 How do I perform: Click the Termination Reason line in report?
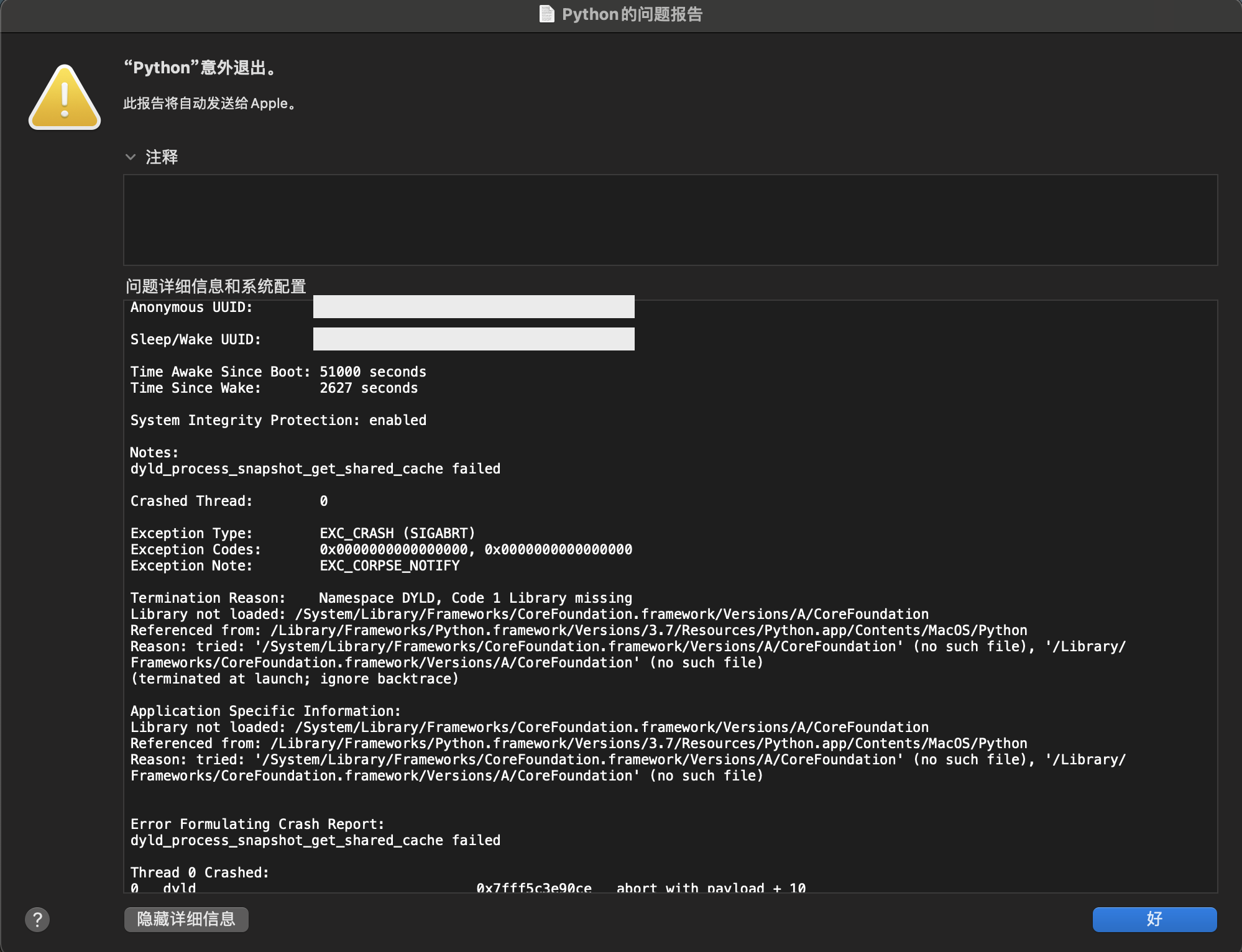[x=380, y=598]
